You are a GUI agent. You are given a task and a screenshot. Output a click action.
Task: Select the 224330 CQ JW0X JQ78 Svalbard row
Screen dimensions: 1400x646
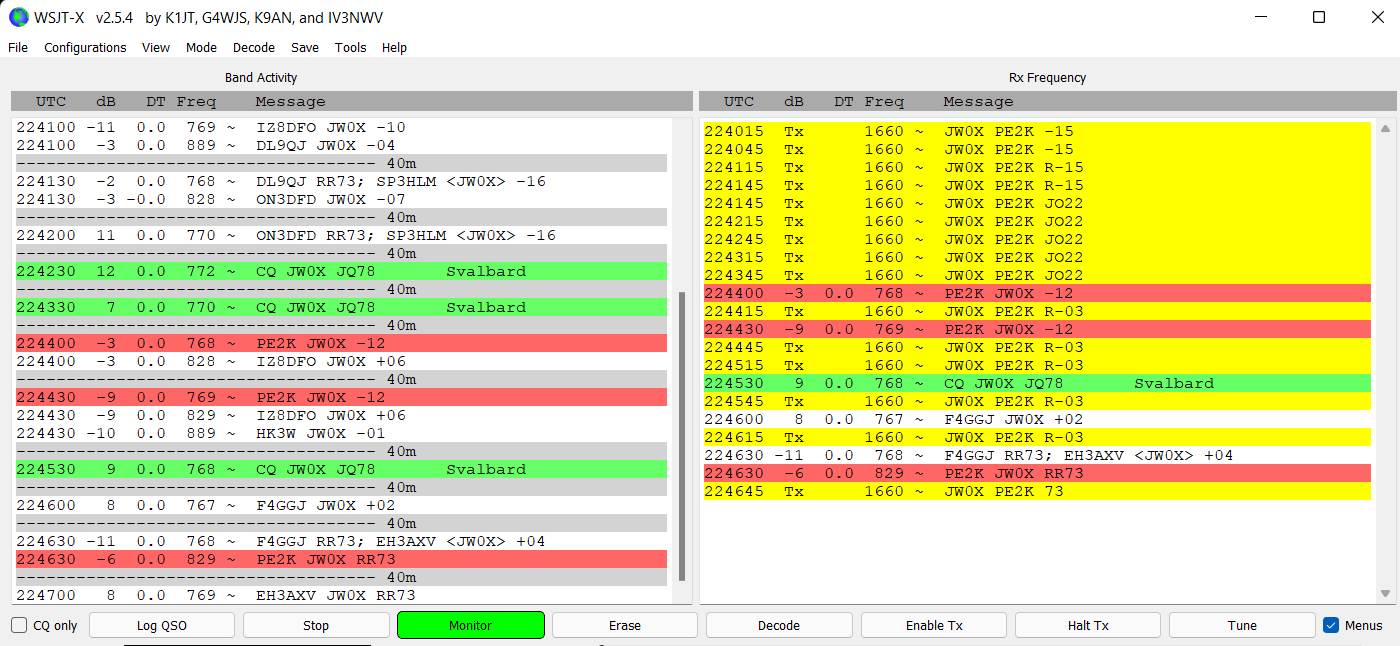[341, 307]
